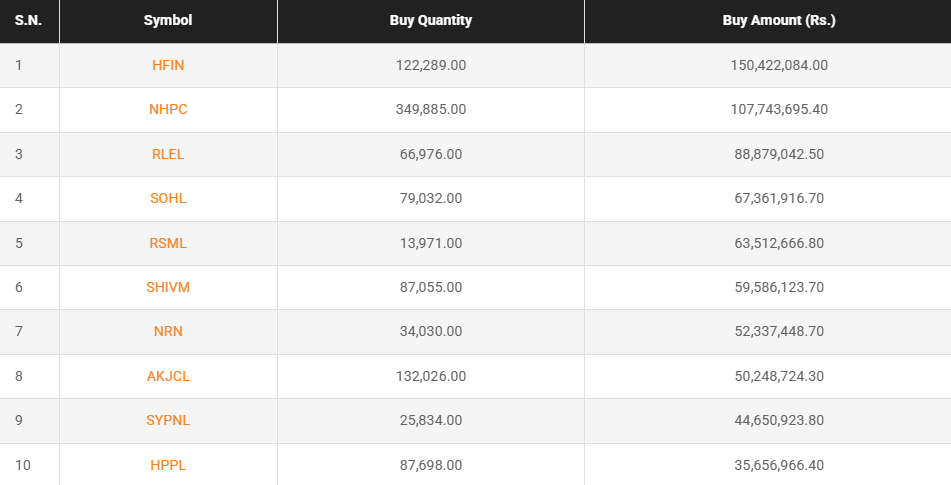
Task: Click AKJCL buy amount 50,248,724.30
Action: (779, 376)
